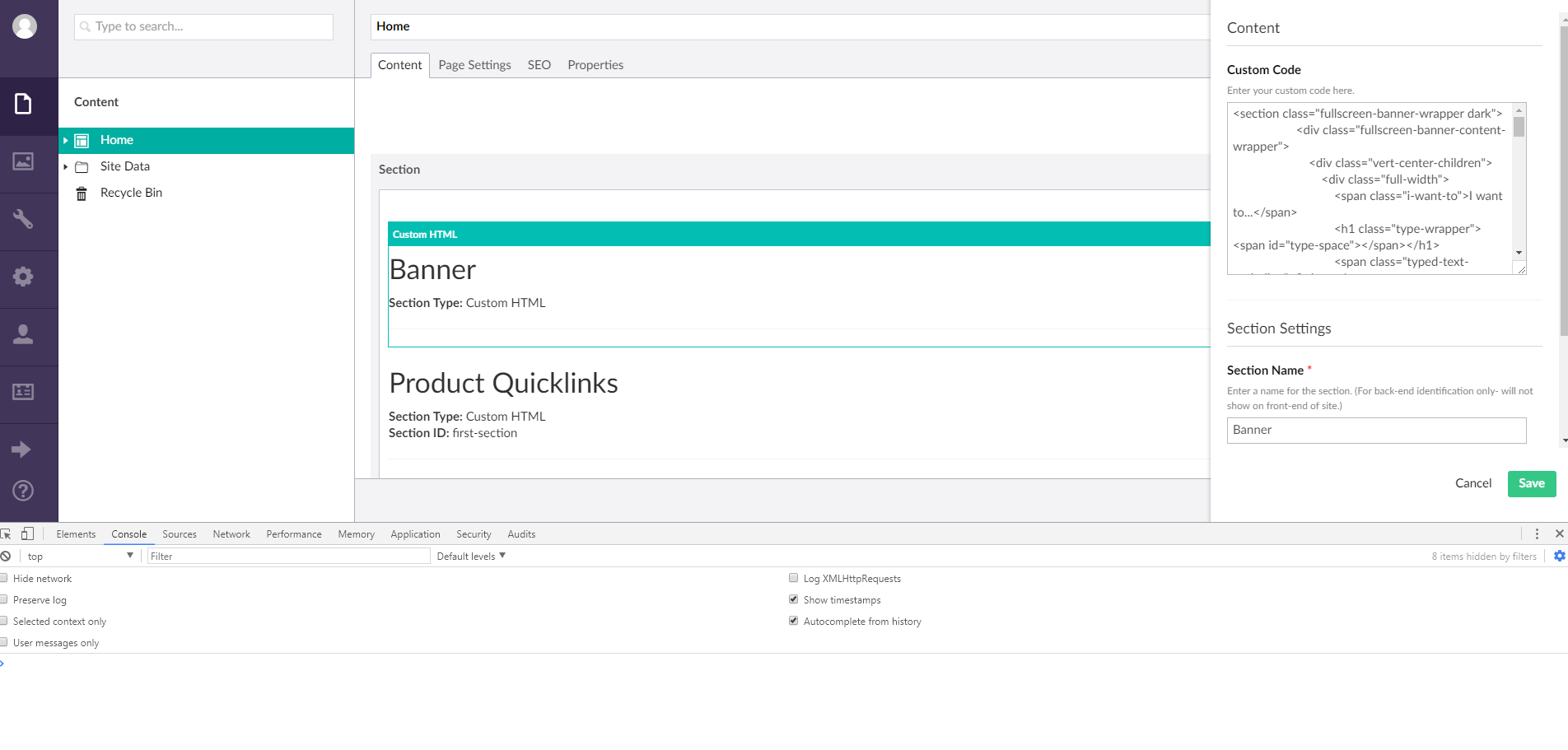Select the Site Data tree item
Screen dimensions: 1568x750
point(207,167)
